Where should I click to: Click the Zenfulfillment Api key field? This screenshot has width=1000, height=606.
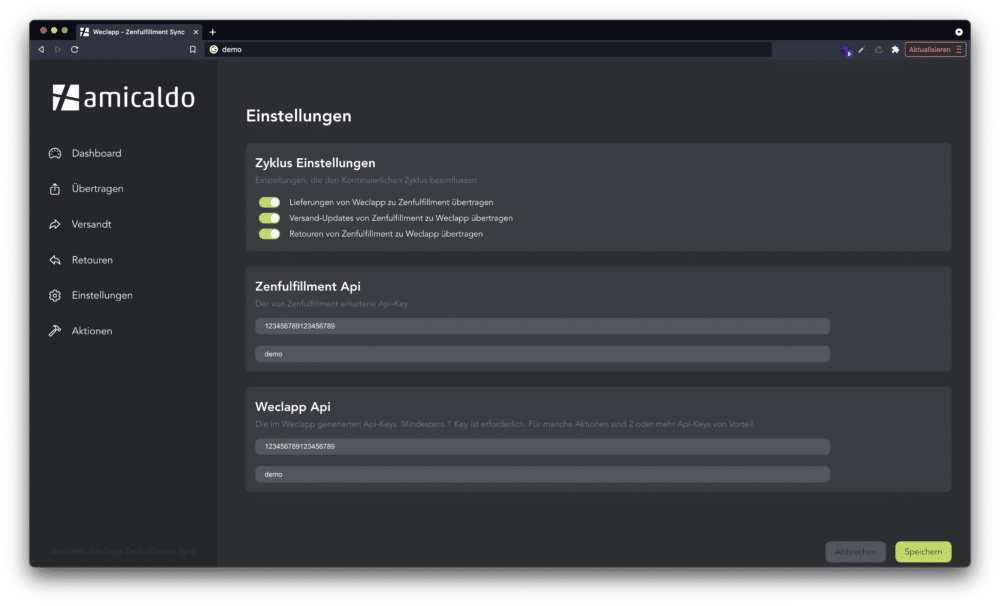point(542,326)
